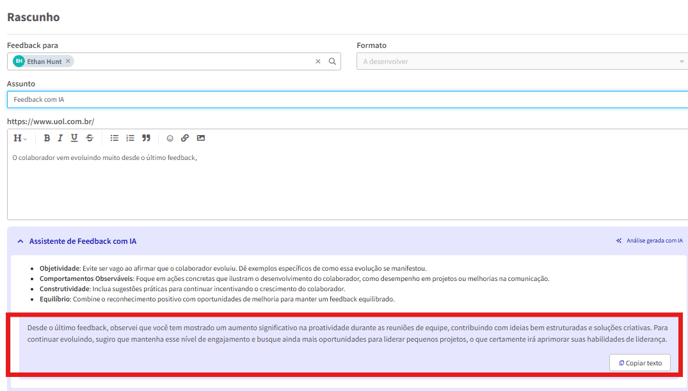Toggle bold formatting in the editor

pos(47,138)
